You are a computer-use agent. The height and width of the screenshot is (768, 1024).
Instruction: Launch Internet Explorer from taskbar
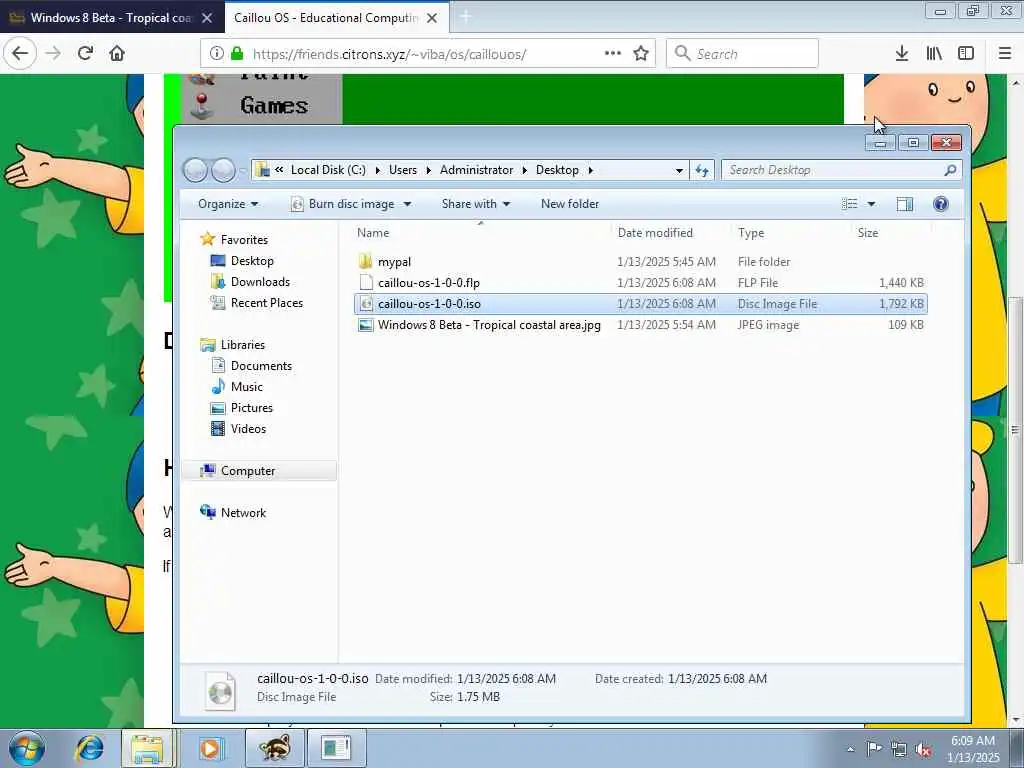coord(89,748)
